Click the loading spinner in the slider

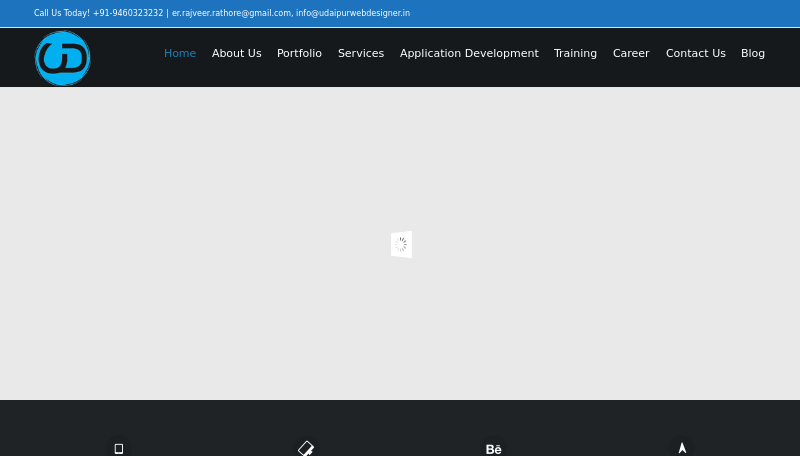point(401,244)
